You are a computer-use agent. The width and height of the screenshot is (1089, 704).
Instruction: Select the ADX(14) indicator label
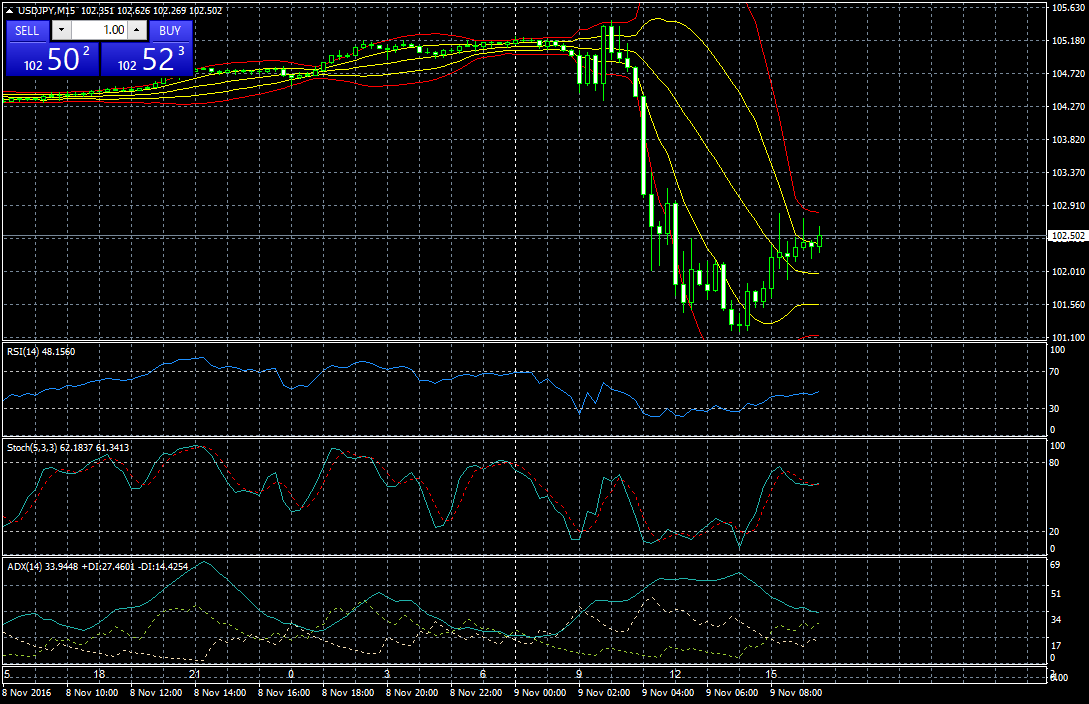pos(24,565)
